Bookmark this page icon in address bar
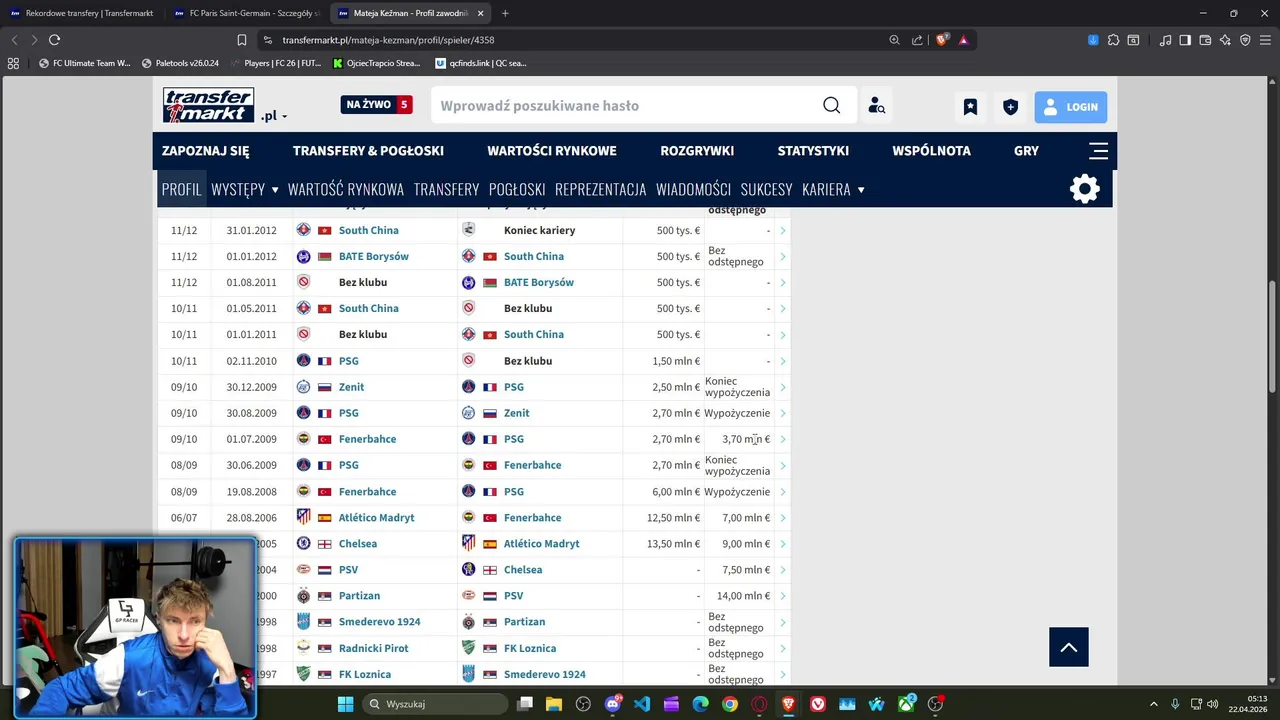This screenshot has width=1280, height=720. 242,40
